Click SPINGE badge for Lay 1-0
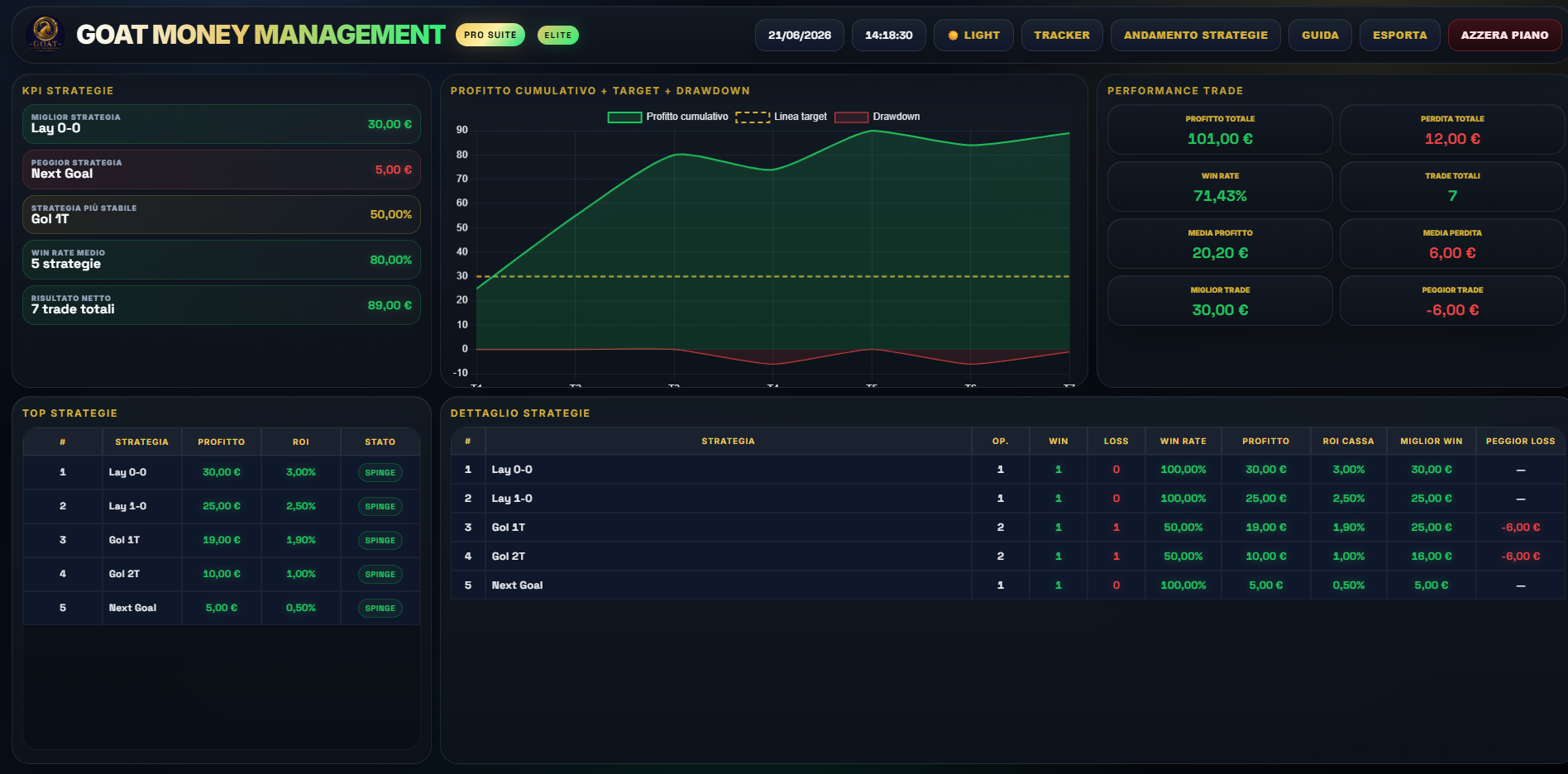The width and height of the screenshot is (1568, 774). coord(380,507)
